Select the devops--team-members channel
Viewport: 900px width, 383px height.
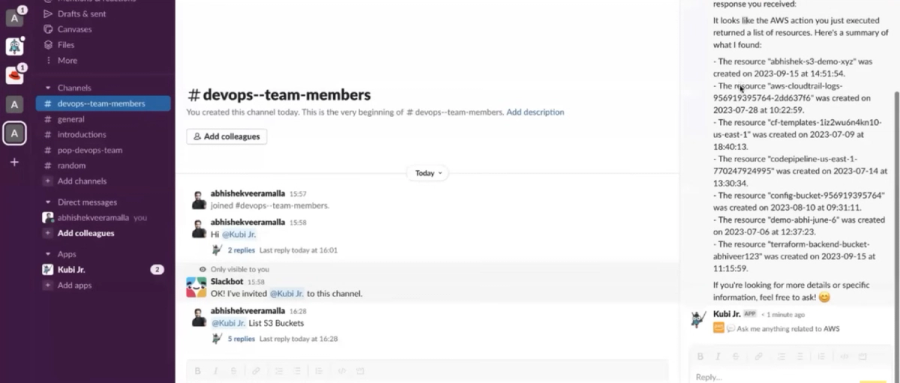(103, 103)
